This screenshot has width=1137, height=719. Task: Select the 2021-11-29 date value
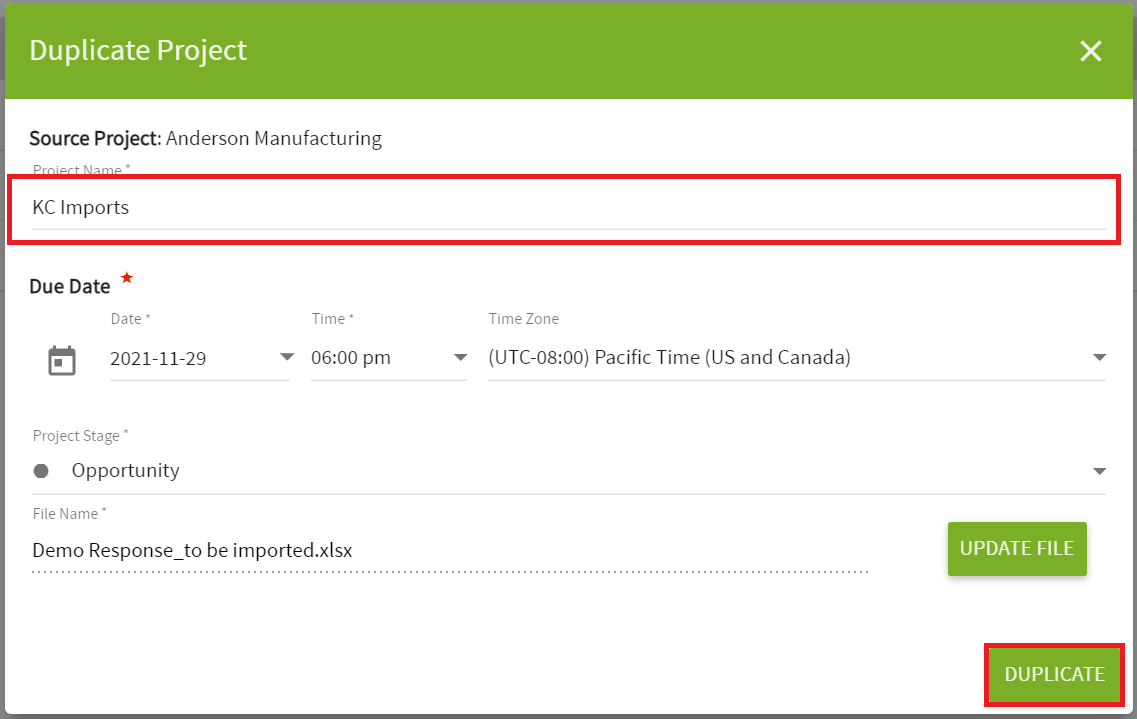pyautogui.click(x=158, y=358)
